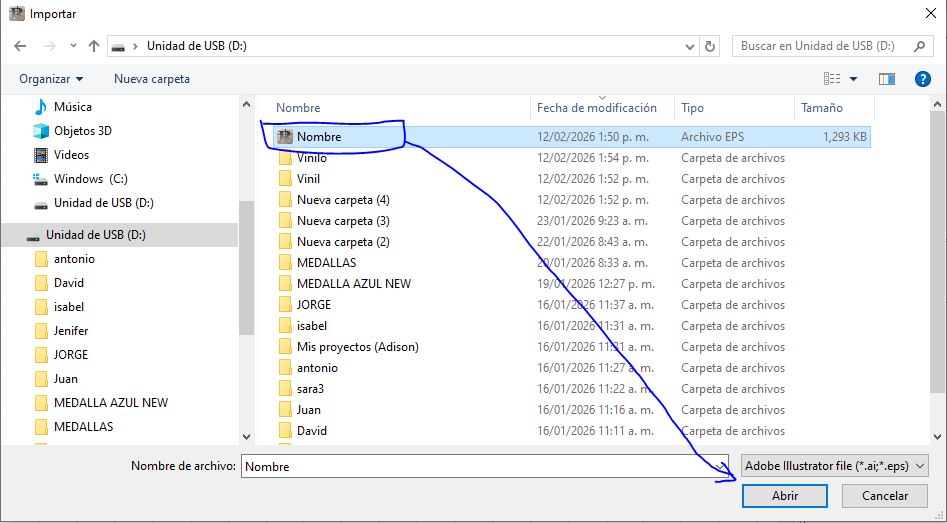Screen dimensions: 947x523
Task: Click the Objetos 3D cube icon
Action: pos(40,131)
